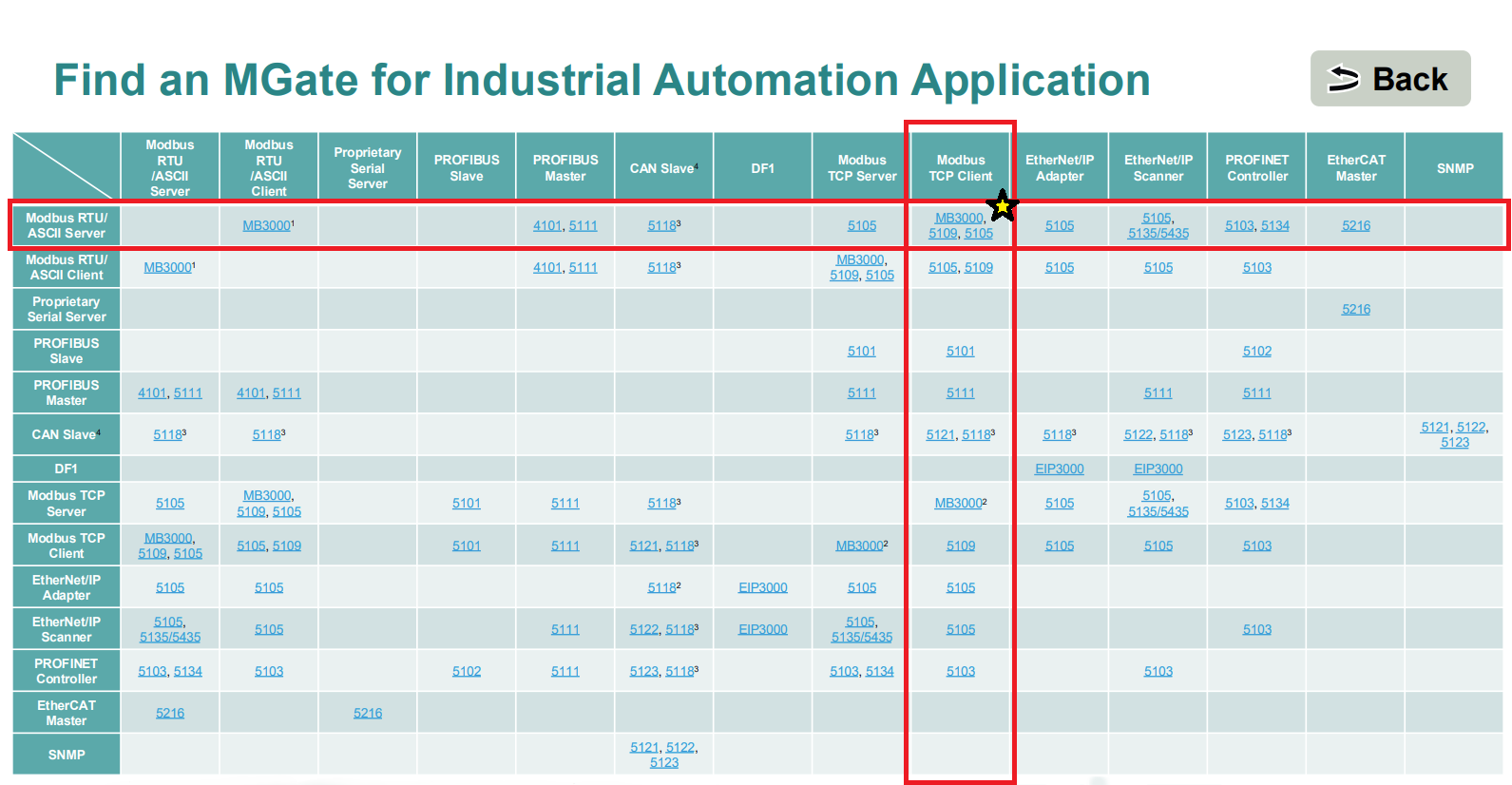Screen dimensions: 1512x785
Task: Open 5135/5435 link in Modbus RTU/ASCII Server row
Action: tap(1158, 233)
